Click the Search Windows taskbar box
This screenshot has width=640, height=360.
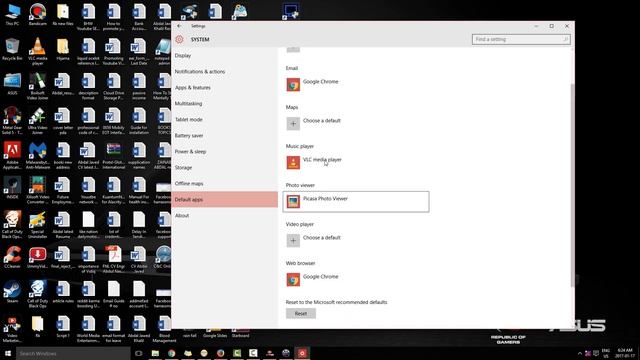coord(73,353)
